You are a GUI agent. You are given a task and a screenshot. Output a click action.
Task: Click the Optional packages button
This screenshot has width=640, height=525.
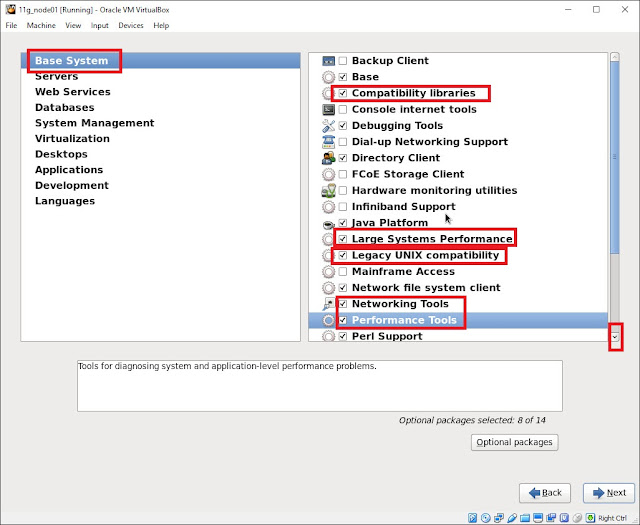514,443
